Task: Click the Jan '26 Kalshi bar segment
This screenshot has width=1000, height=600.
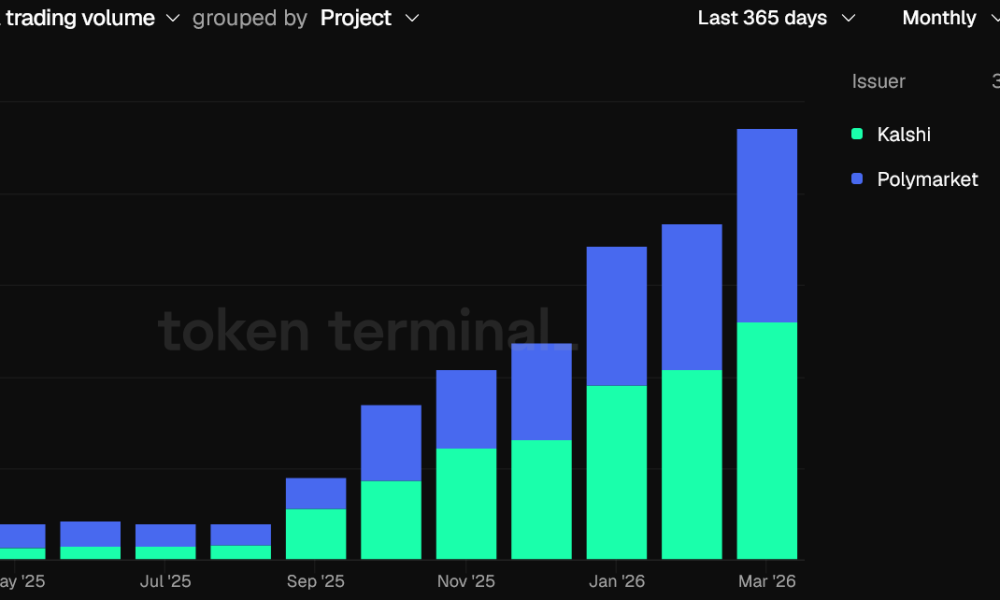Action: (x=616, y=472)
